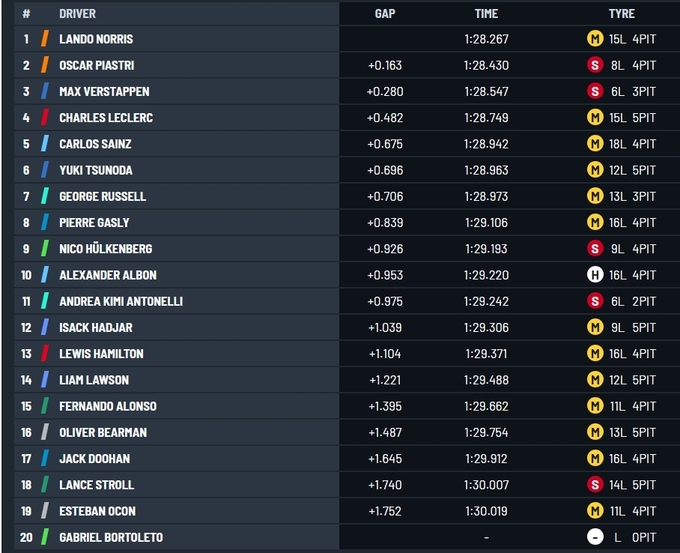Click Fernando Alonso's gap +1.395
Screen dimensions: 680x553
tap(385, 406)
